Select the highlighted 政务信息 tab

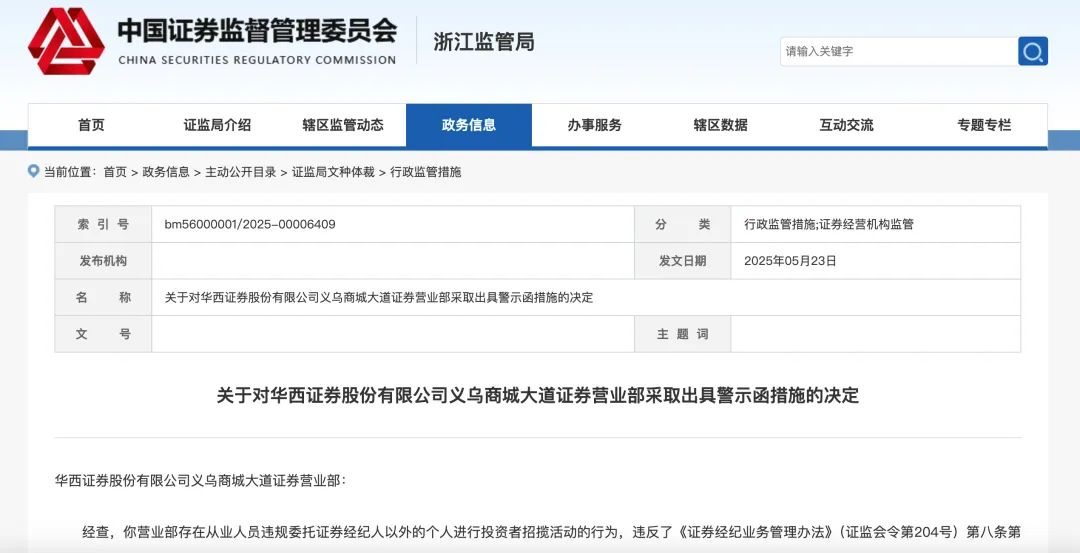tap(469, 125)
